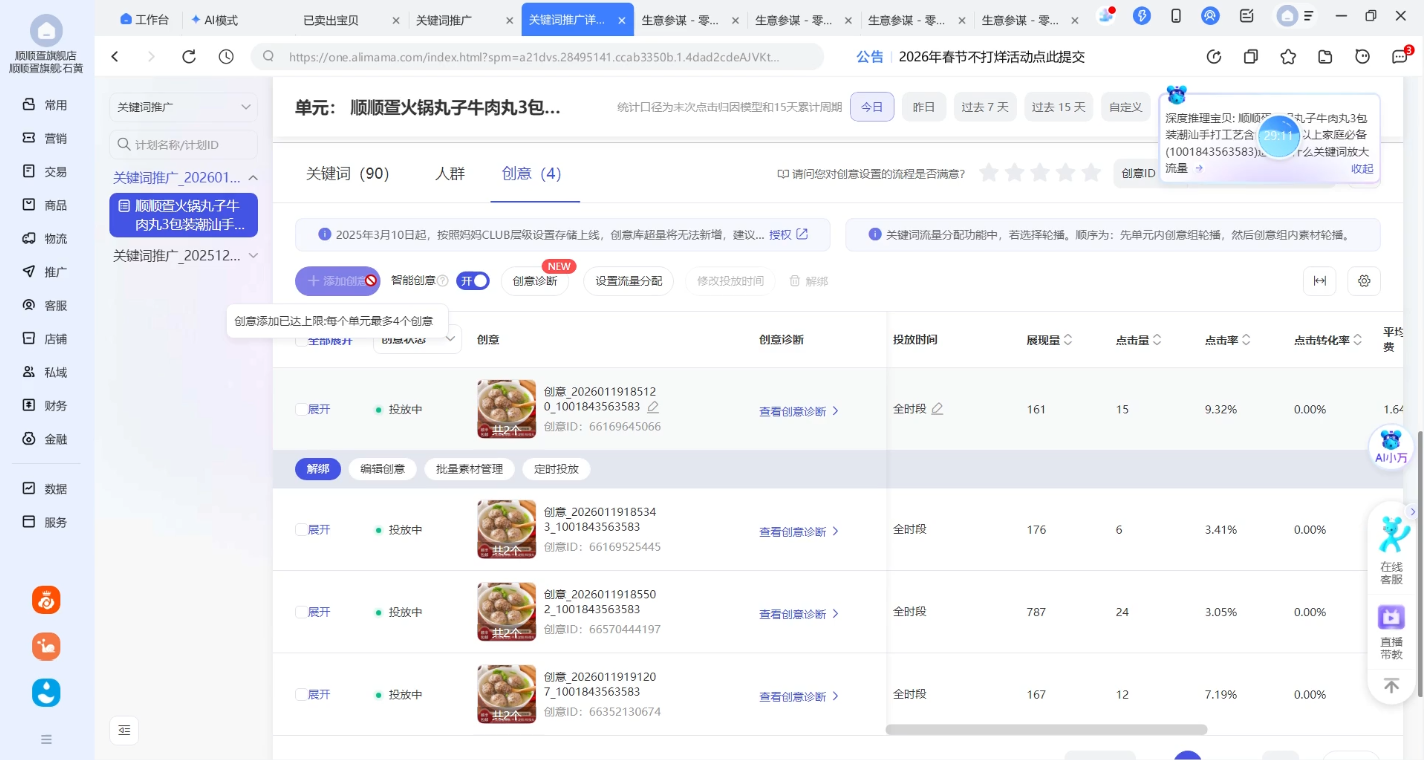Click the column width adjustment icon
This screenshot has width=1424, height=760.
pos(1319,281)
